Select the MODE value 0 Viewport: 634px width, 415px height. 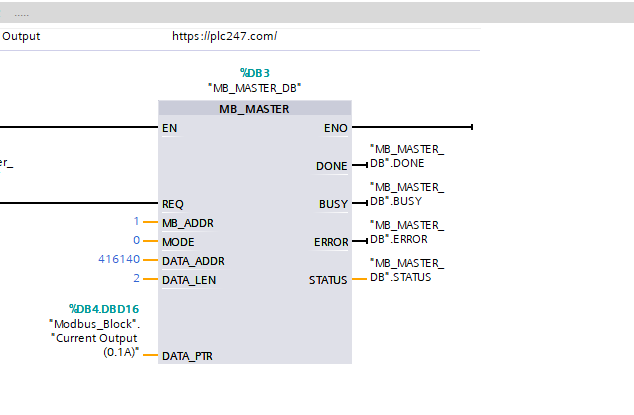click(136, 240)
